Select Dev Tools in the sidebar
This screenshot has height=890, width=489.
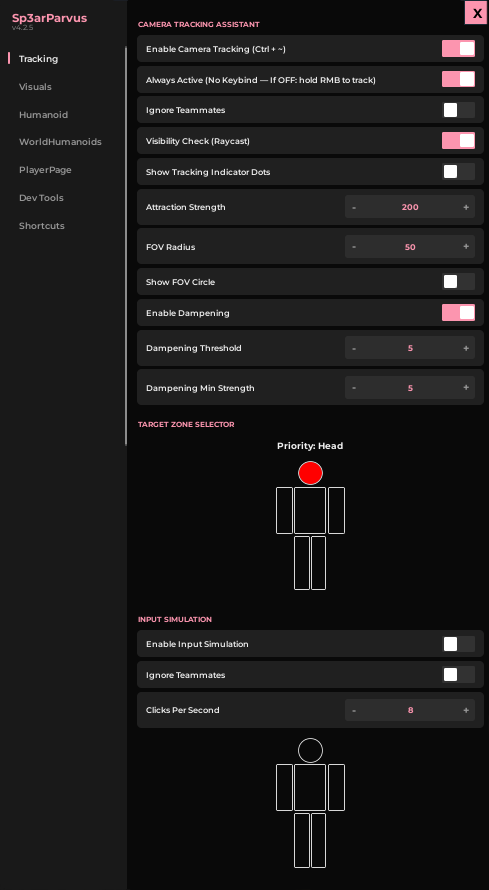[41, 198]
